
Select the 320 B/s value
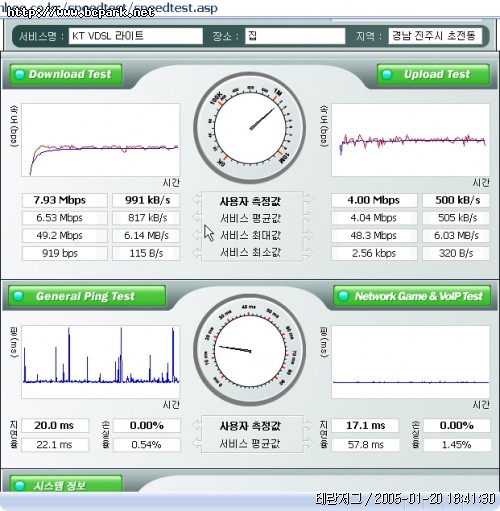456,253
